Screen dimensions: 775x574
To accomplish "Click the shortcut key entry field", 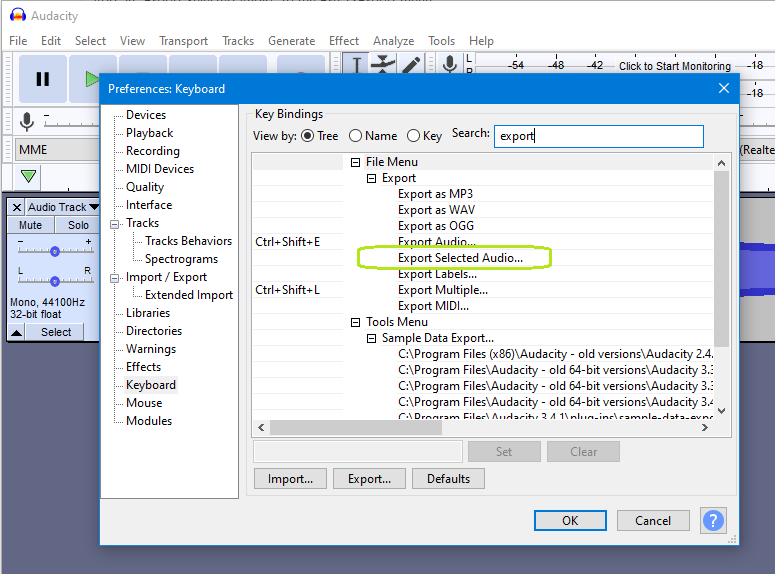I will click(x=358, y=451).
